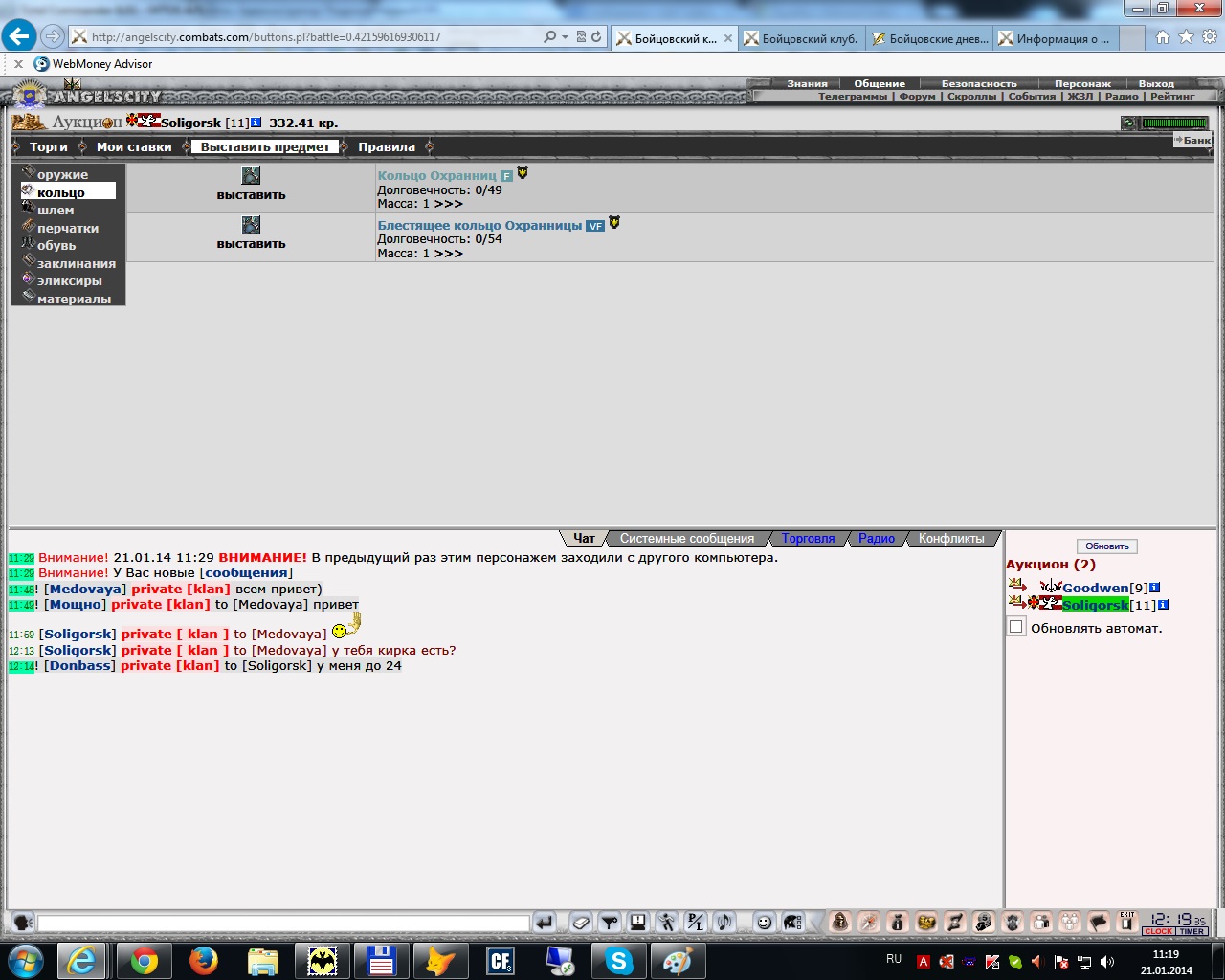Open the Персонаж top menu
Viewport: 1225px width, 980px height.
(x=1082, y=83)
